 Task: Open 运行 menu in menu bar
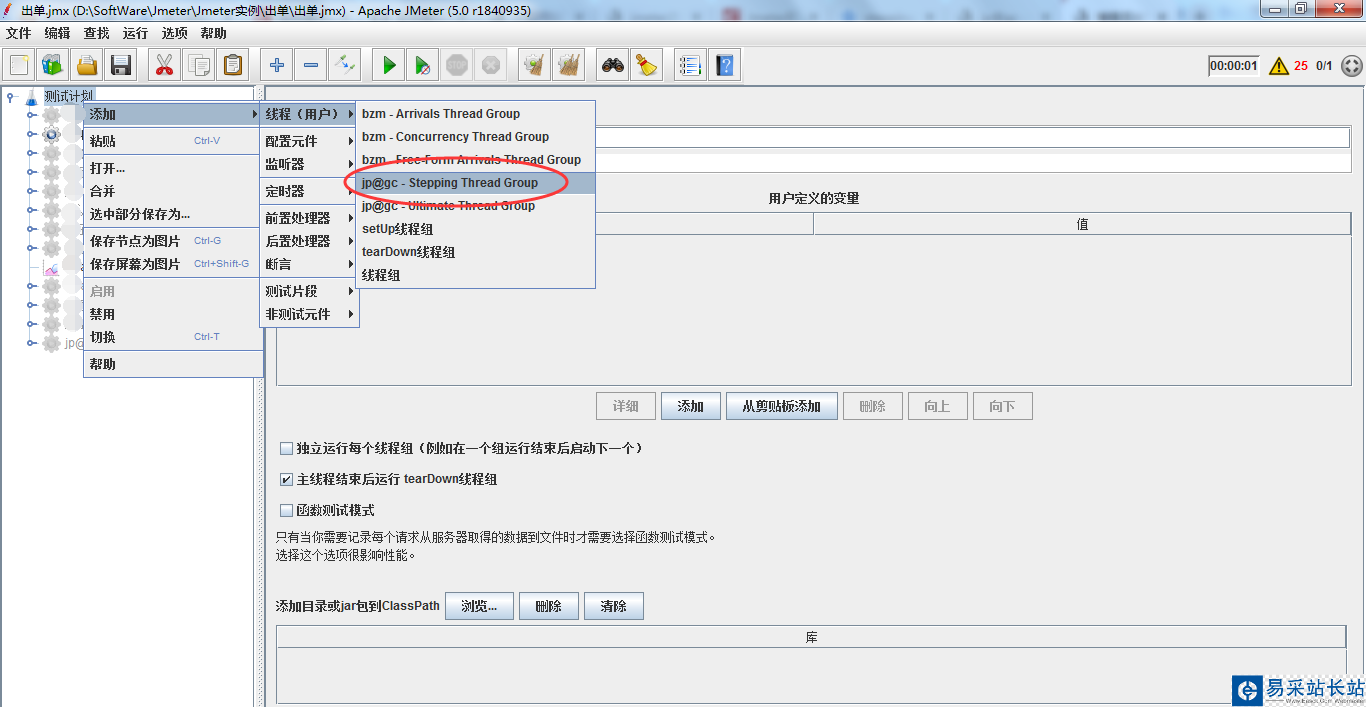[x=135, y=33]
